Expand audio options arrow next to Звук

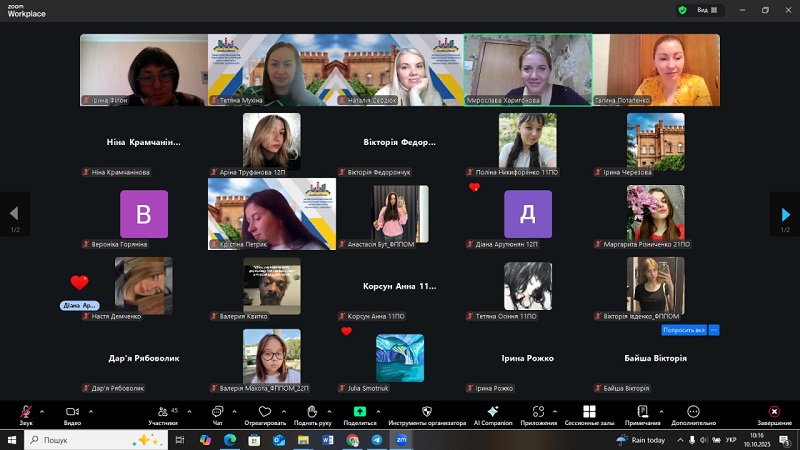(x=42, y=408)
